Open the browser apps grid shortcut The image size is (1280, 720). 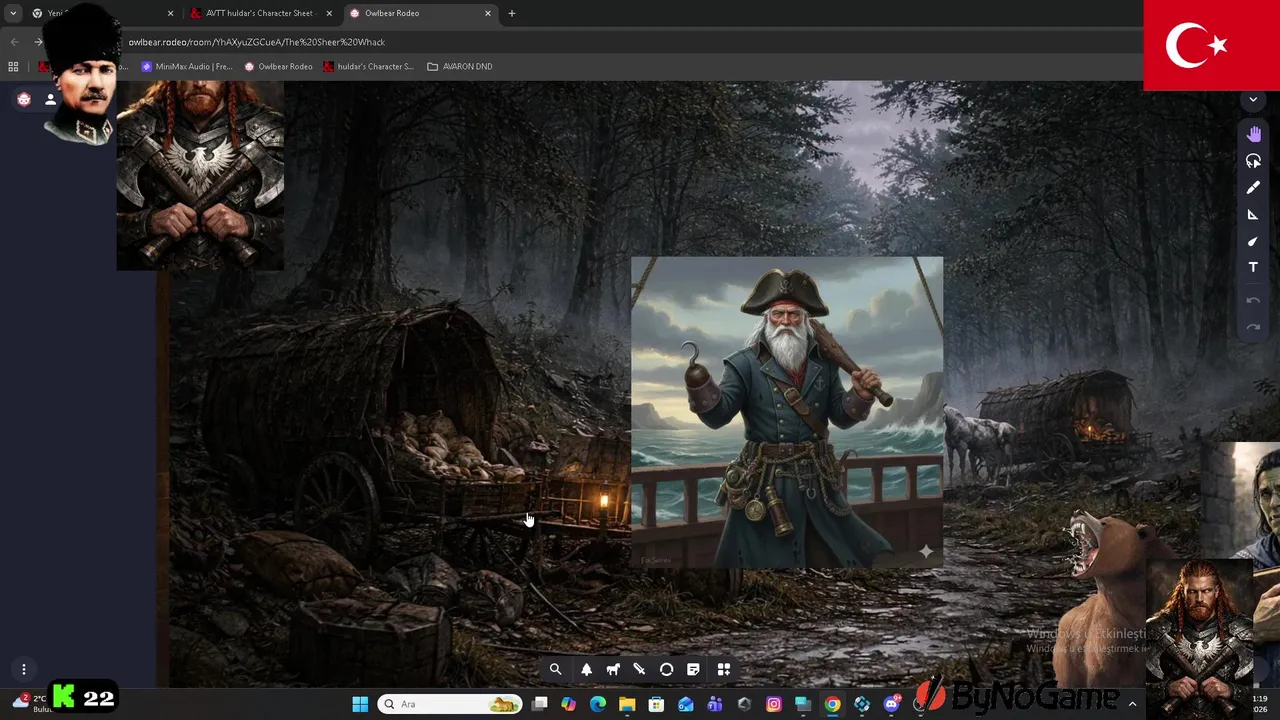(x=13, y=66)
